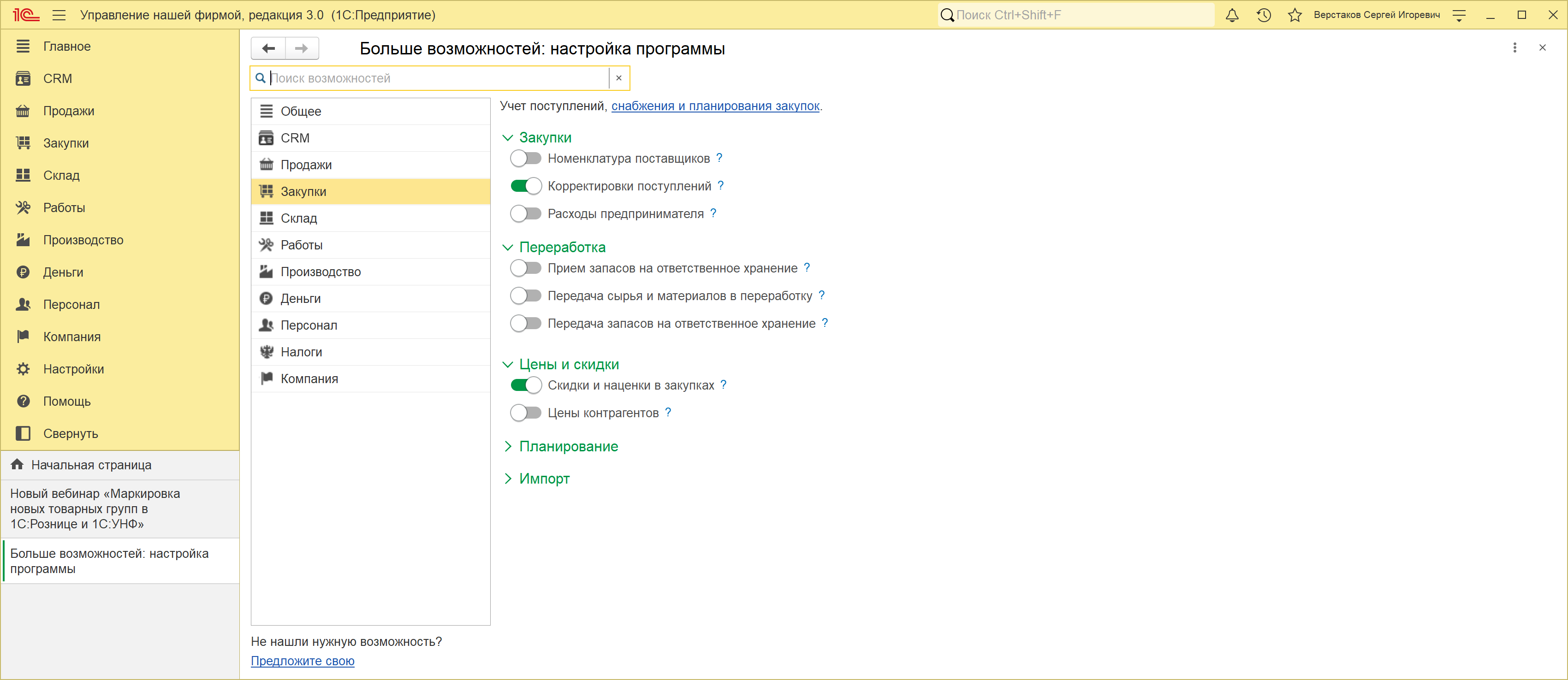
Task: Click the username Верстаков Сергей Игоревич
Action: pyautogui.click(x=1377, y=15)
